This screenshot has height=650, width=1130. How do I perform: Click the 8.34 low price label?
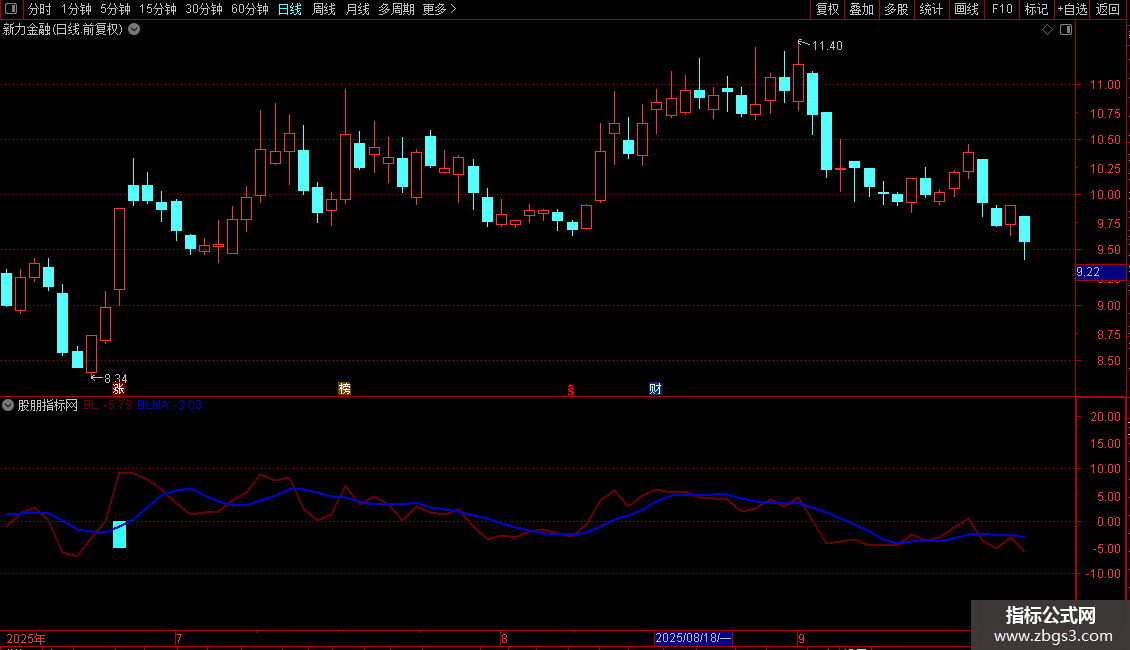pos(115,378)
